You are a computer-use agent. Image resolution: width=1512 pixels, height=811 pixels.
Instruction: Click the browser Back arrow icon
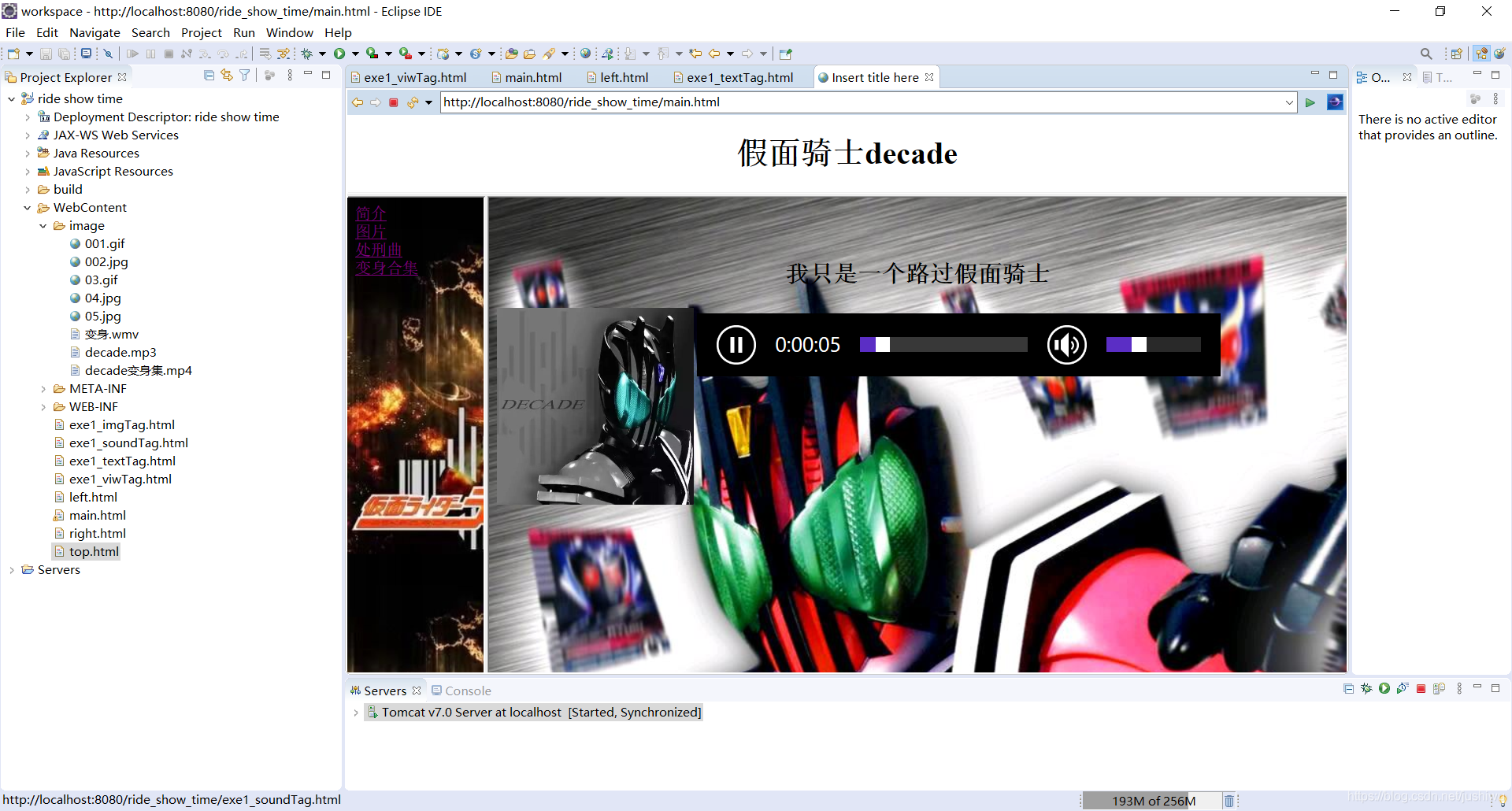pyautogui.click(x=358, y=102)
